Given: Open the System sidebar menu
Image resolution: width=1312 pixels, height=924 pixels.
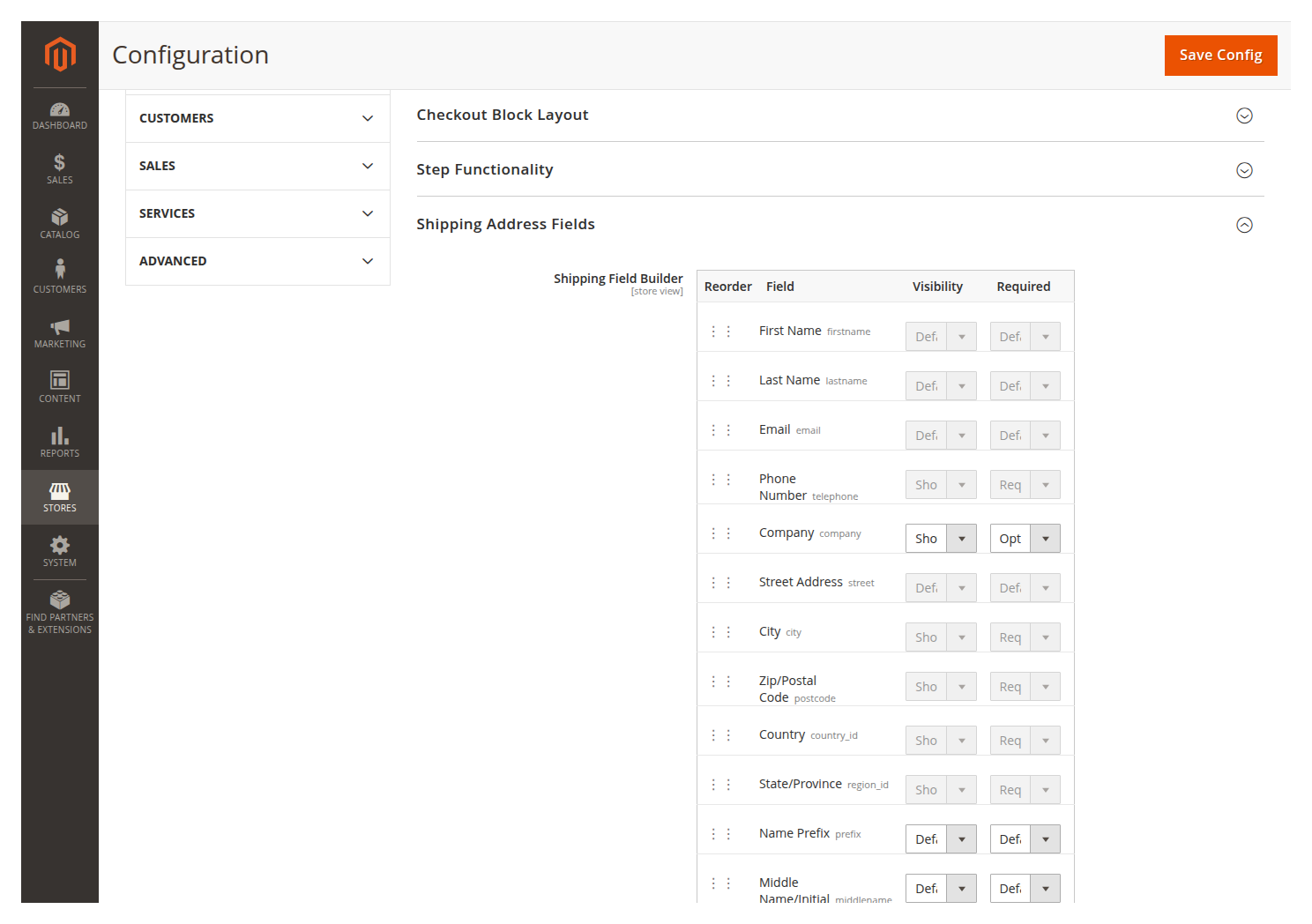Looking at the screenshot, I should [60, 552].
